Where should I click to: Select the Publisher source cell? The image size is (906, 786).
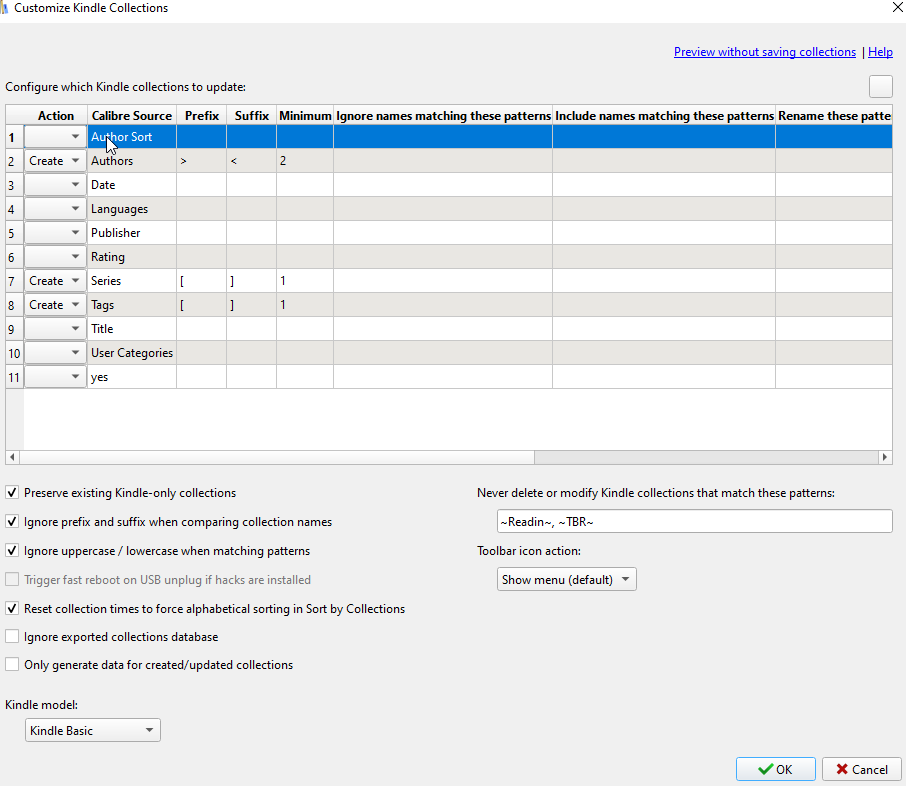click(132, 233)
